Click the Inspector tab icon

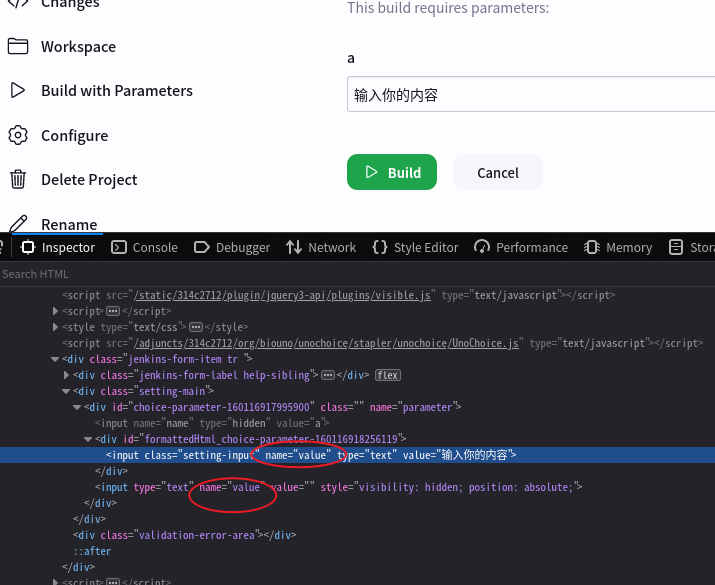pyautogui.click(x=28, y=247)
